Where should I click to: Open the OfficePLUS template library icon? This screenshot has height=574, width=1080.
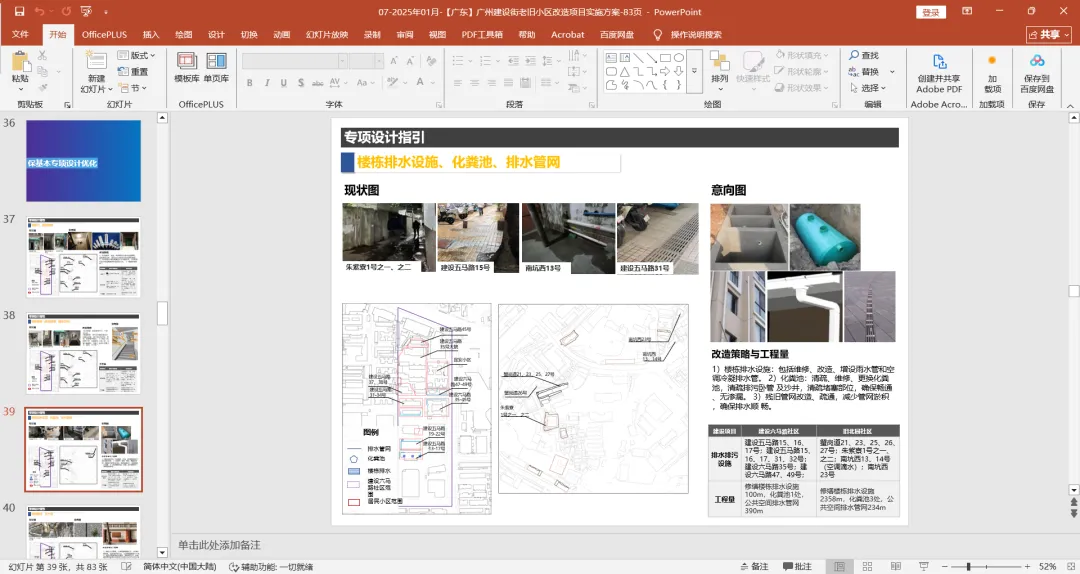pyautogui.click(x=187, y=61)
